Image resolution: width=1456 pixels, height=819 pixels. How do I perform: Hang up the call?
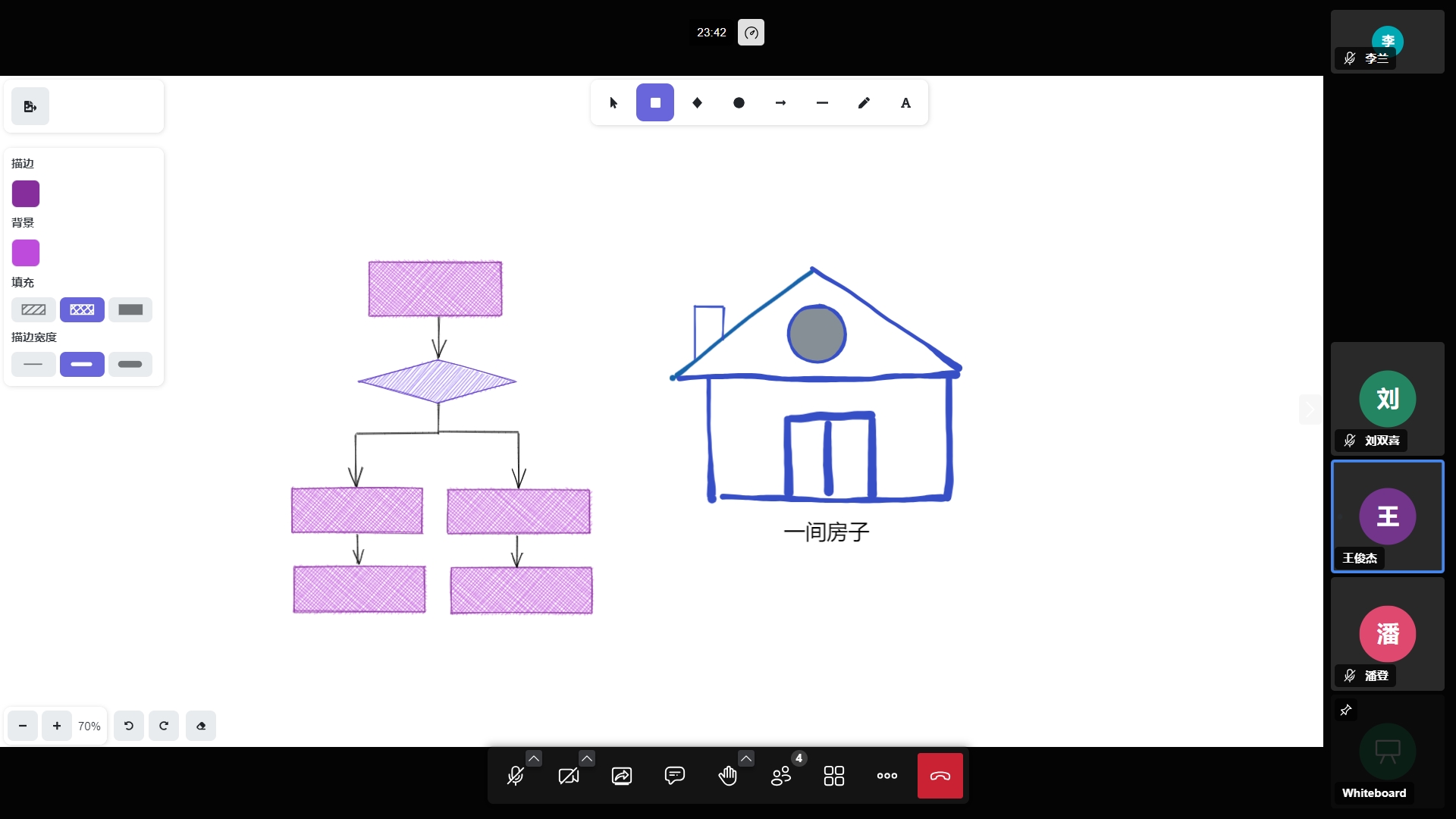(x=940, y=776)
